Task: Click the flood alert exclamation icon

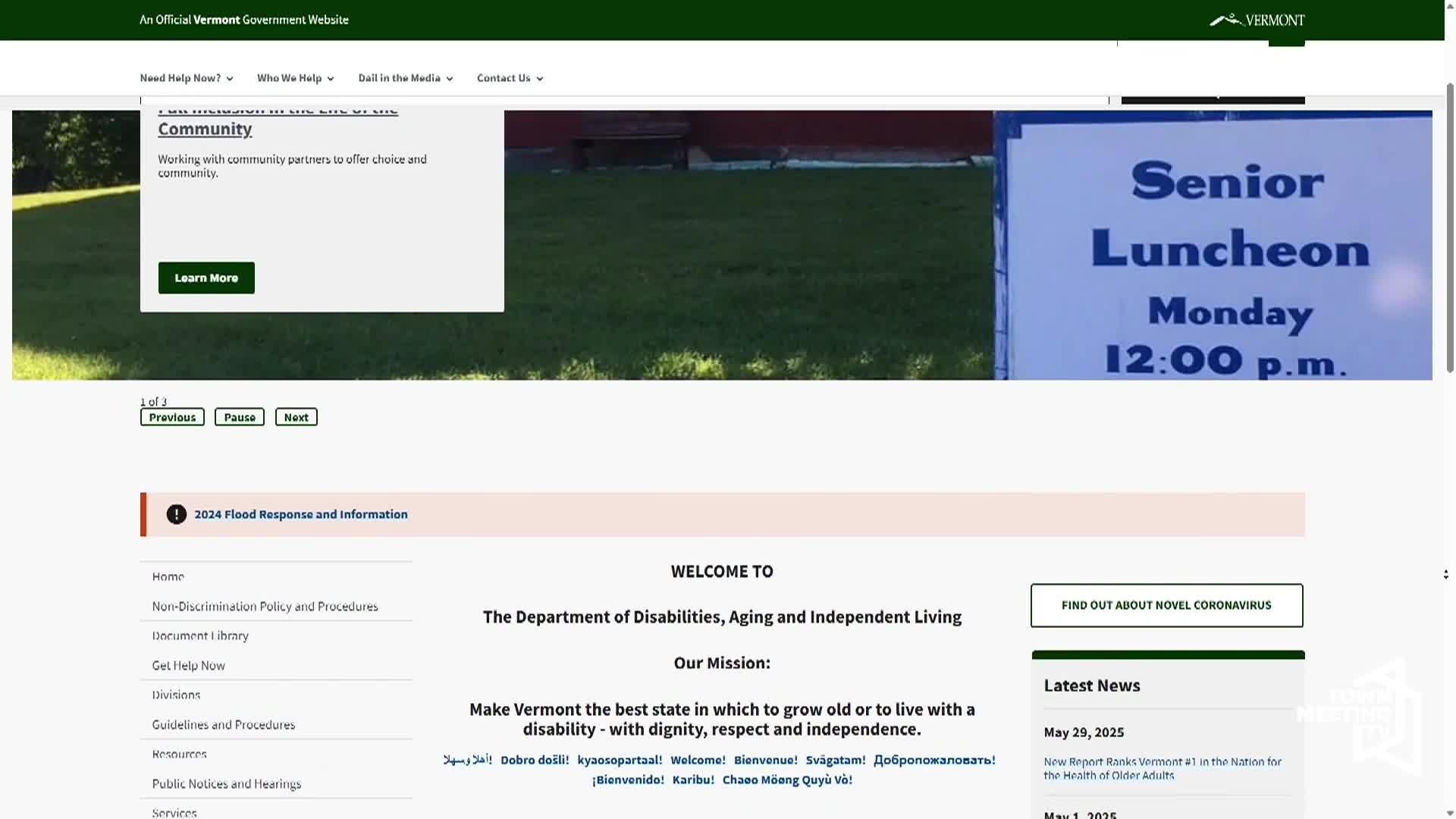Action: [176, 514]
